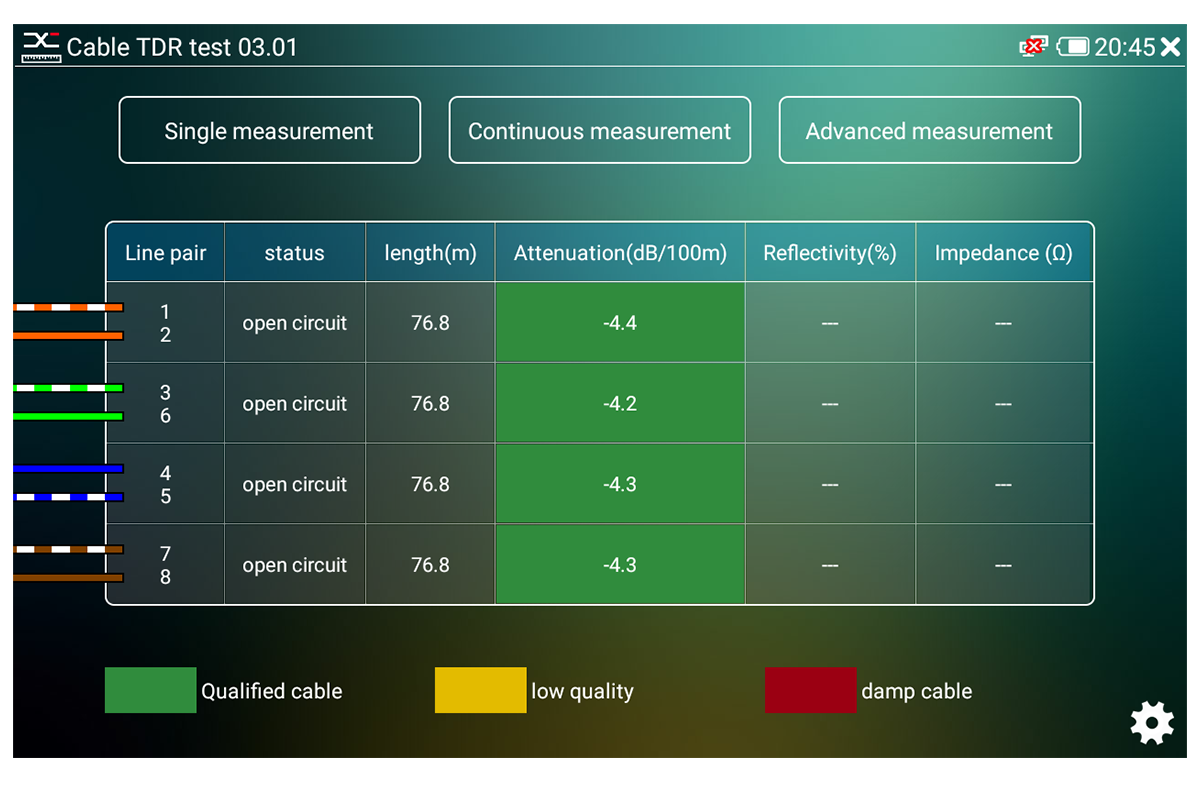Select the green wire pair 3-6 icon
1200x800 pixels.
coord(68,402)
